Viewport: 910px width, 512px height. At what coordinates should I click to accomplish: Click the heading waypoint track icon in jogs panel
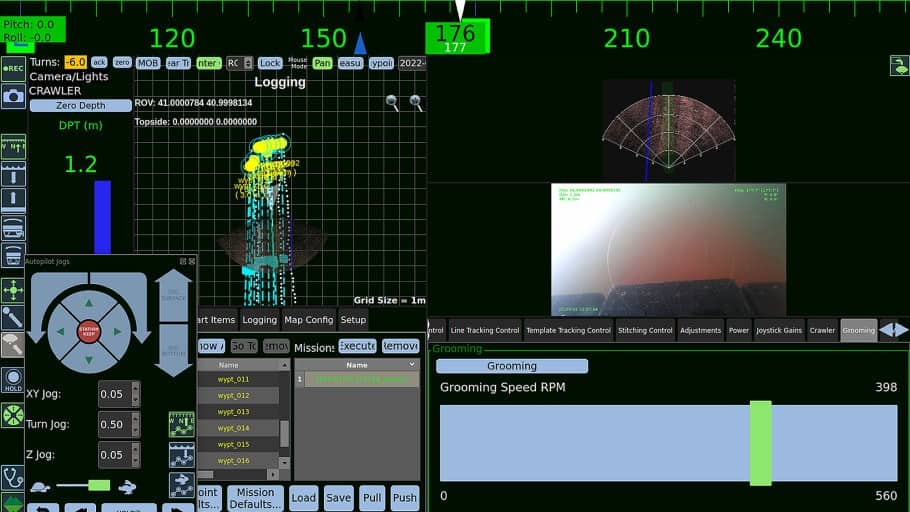click(182, 424)
